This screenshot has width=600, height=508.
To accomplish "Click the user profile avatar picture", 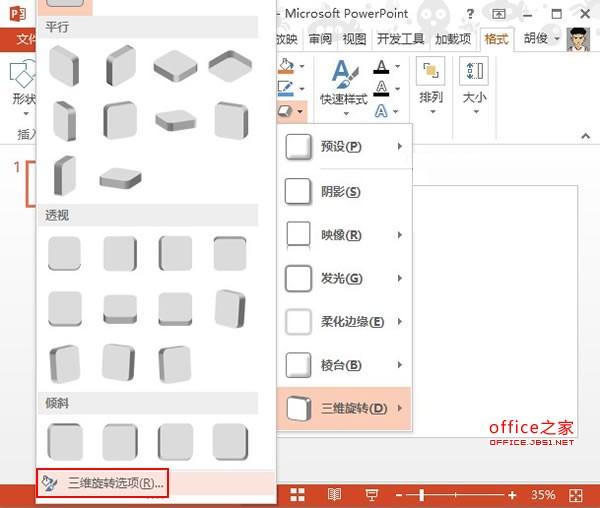I will click(x=578, y=39).
